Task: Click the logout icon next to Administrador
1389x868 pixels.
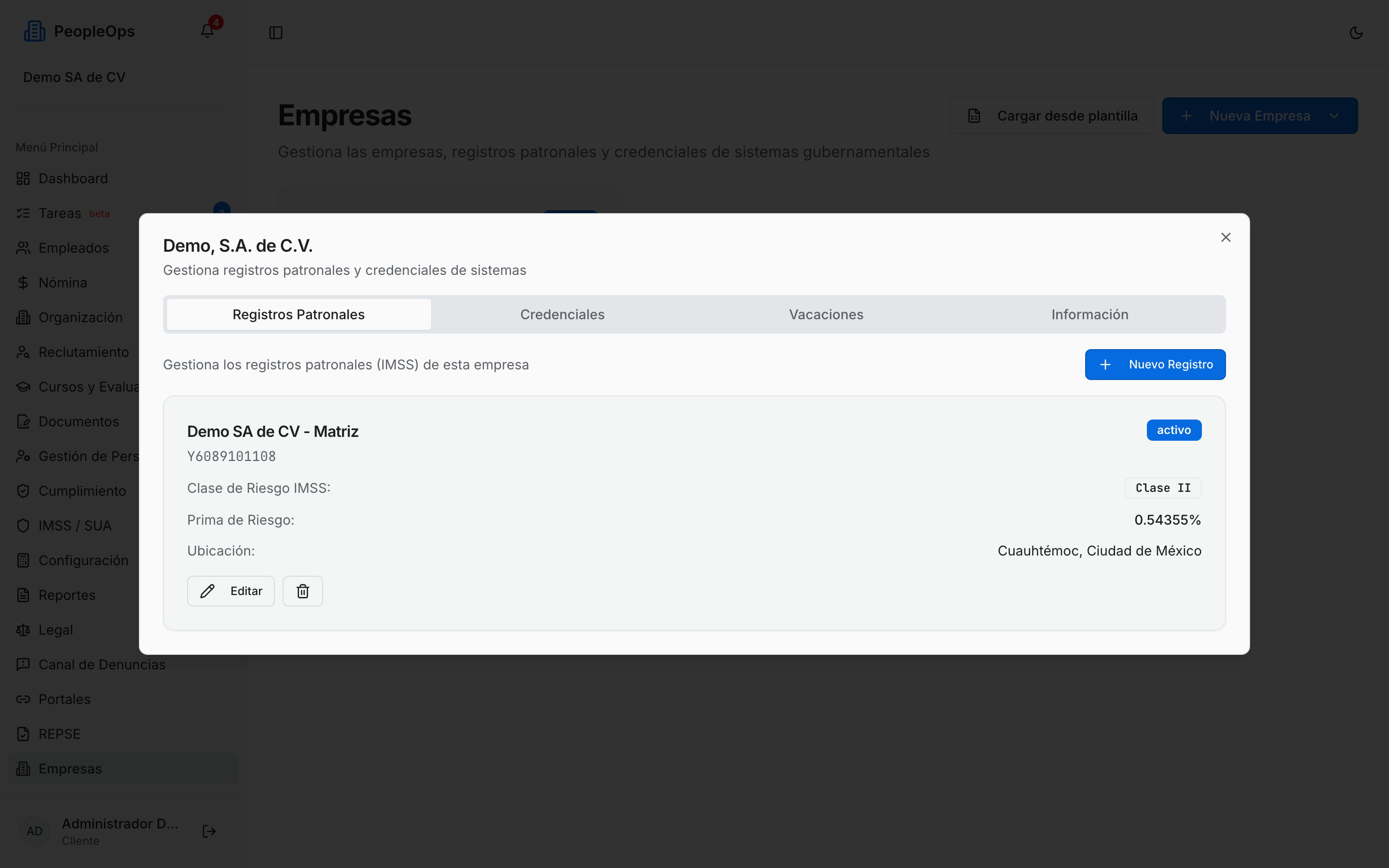Action: (x=209, y=831)
